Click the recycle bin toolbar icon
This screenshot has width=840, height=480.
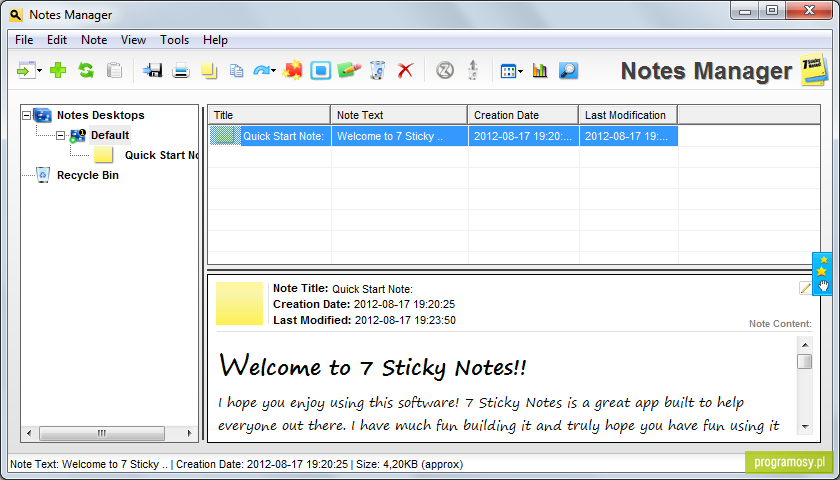(377, 70)
